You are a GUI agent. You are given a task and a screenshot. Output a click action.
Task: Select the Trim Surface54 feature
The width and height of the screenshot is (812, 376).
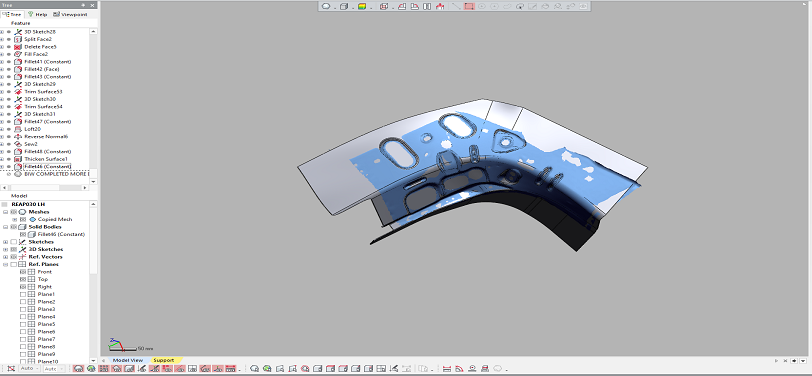[43, 107]
